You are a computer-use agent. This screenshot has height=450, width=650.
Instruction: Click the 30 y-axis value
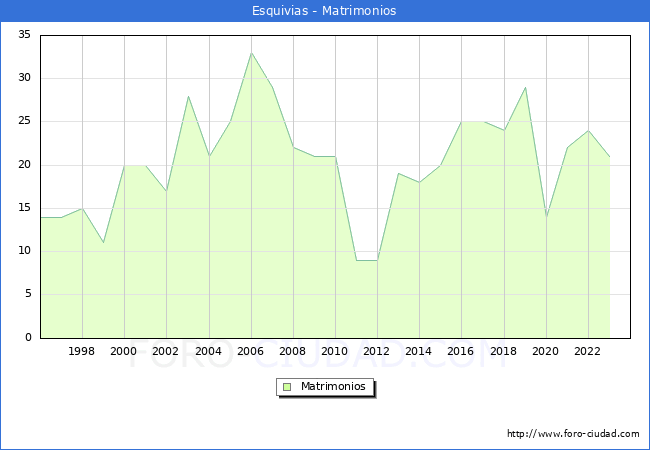(x=24, y=77)
